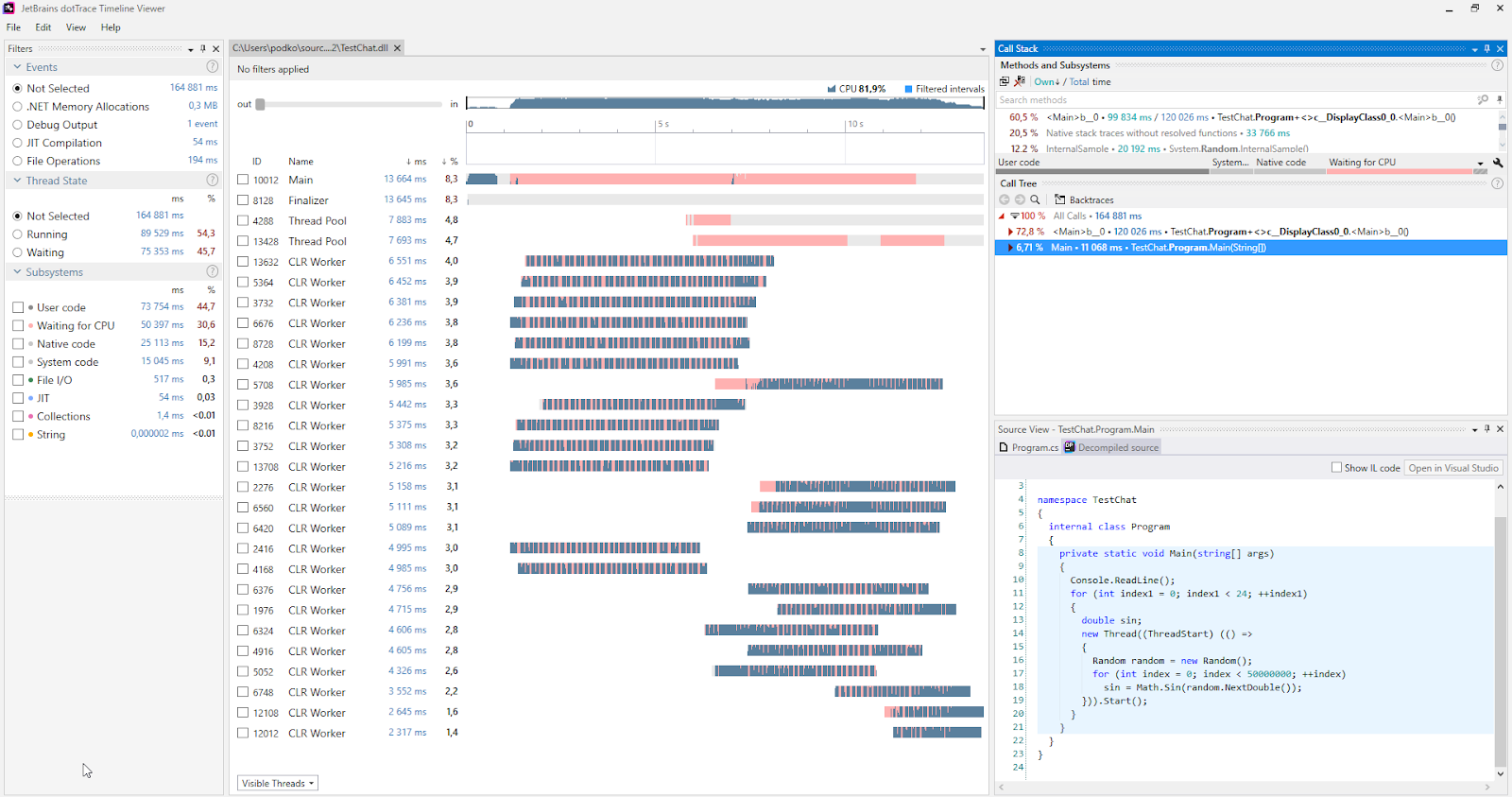Collapse the 100 % All Calls tree node
Image resolution: width=1512 pixels, height=797 pixels.
[x=1002, y=217]
